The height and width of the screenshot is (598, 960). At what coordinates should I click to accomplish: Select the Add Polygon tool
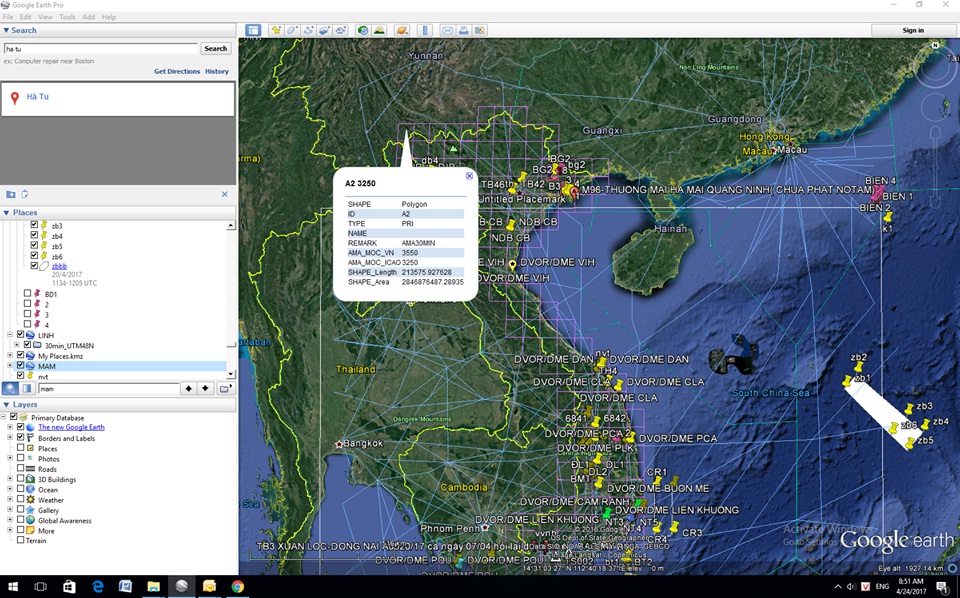(x=292, y=30)
